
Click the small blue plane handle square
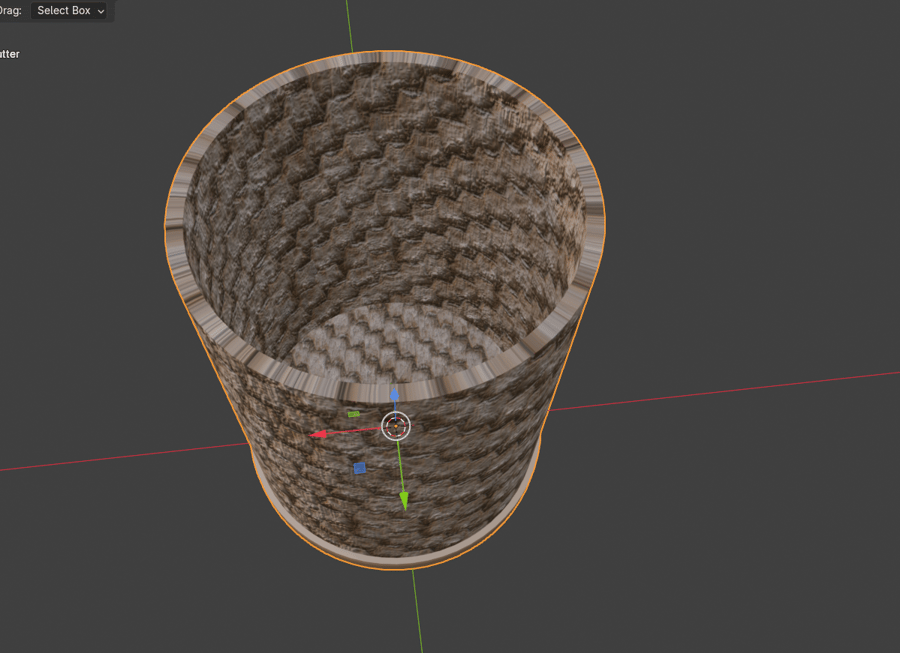[360, 468]
